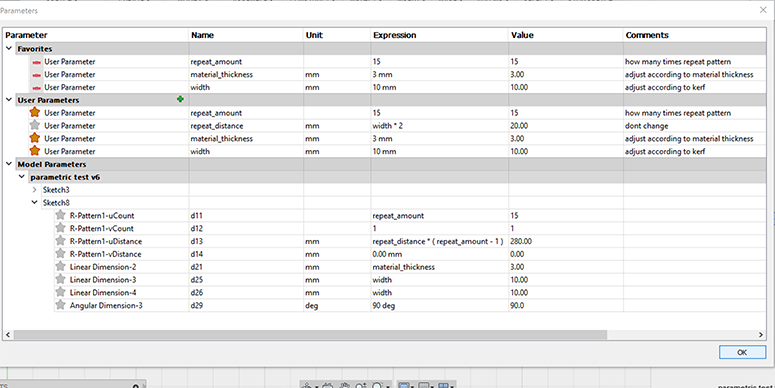Screen dimensions: 775x388
Task: Click the Unit column header
Action: (337, 35)
